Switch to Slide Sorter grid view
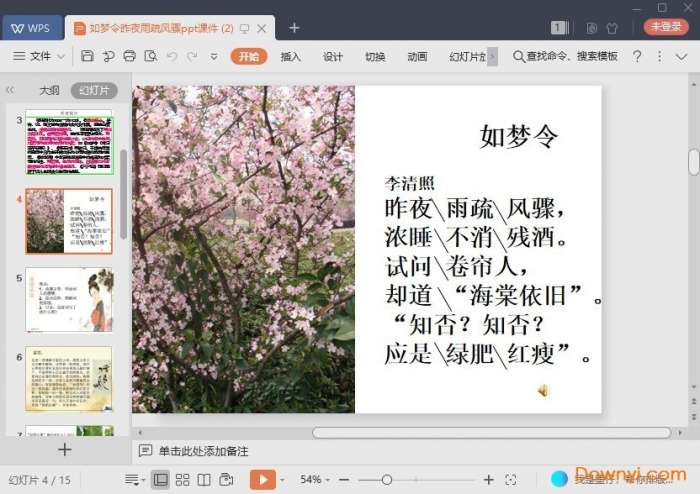 (182, 480)
